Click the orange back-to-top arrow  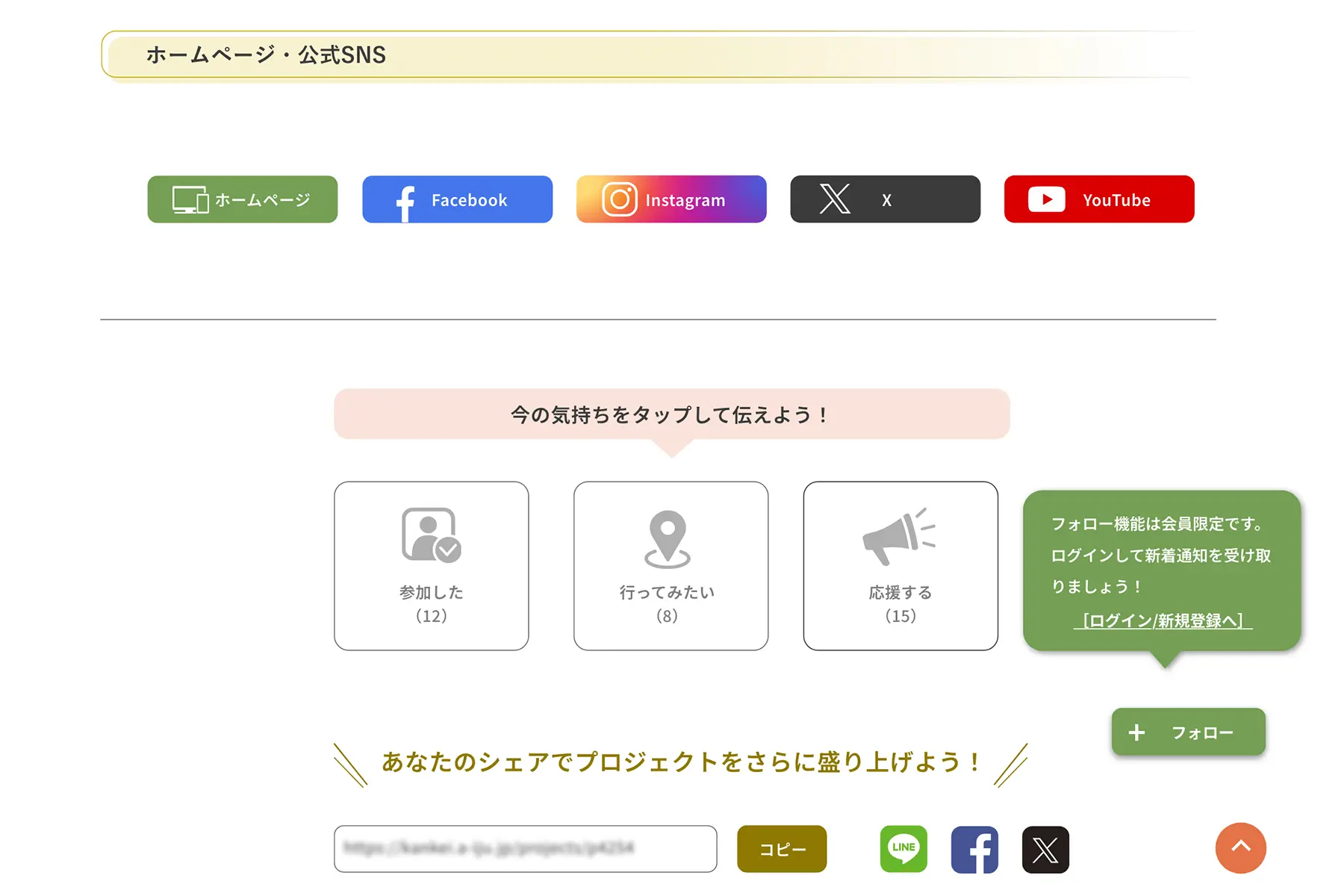1241,848
